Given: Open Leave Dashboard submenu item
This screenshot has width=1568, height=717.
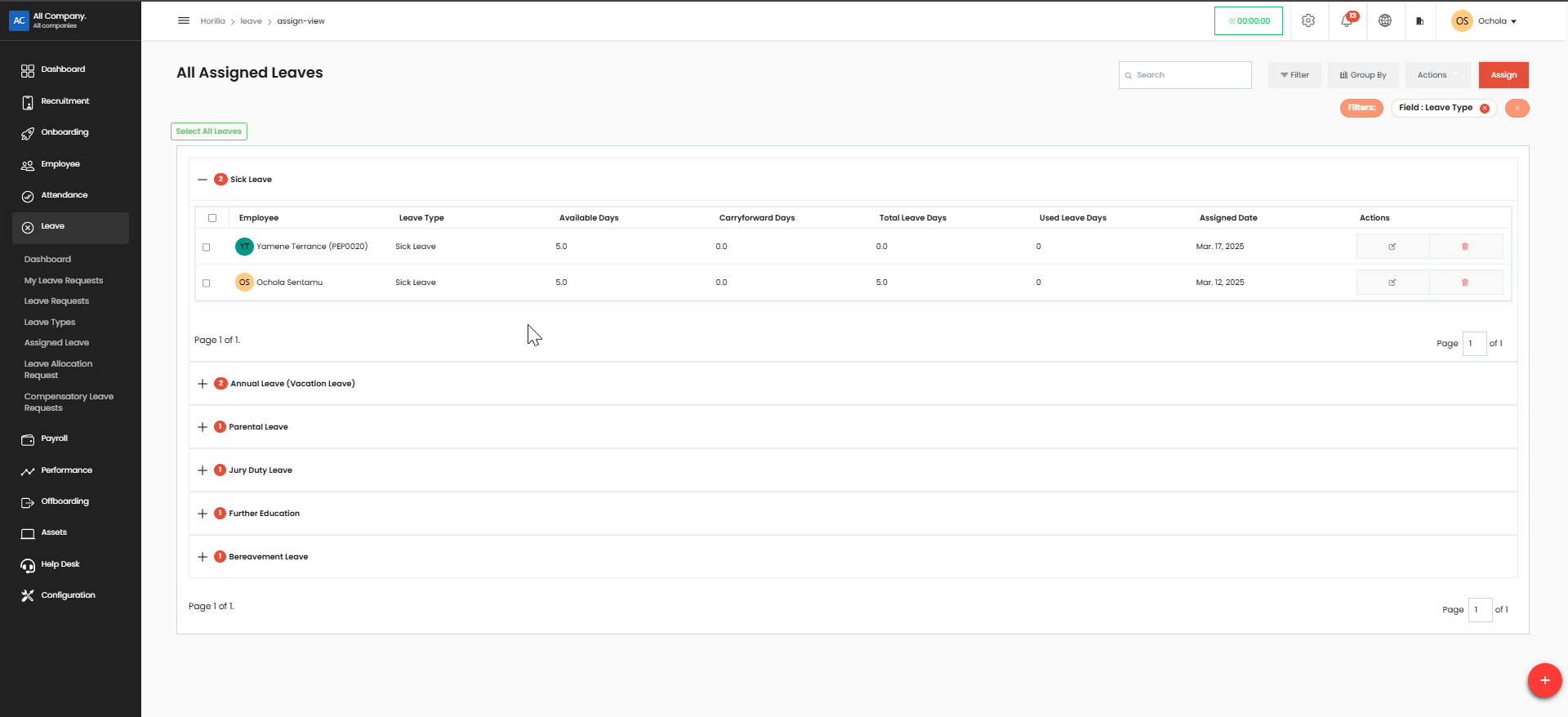Looking at the screenshot, I should pos(47,260).
